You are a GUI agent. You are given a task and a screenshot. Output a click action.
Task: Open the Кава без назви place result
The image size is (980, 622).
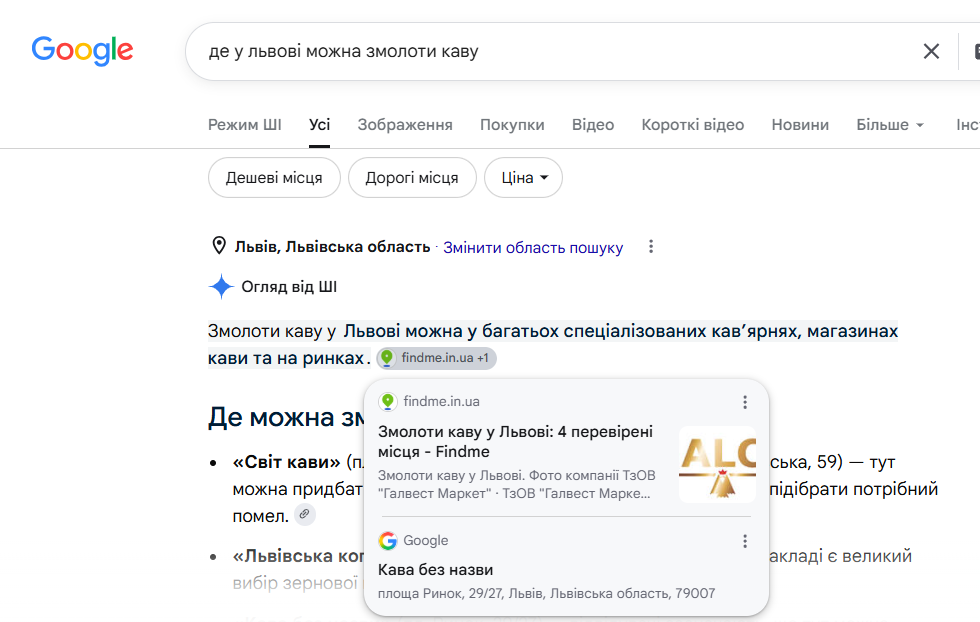tap(436, 569)
